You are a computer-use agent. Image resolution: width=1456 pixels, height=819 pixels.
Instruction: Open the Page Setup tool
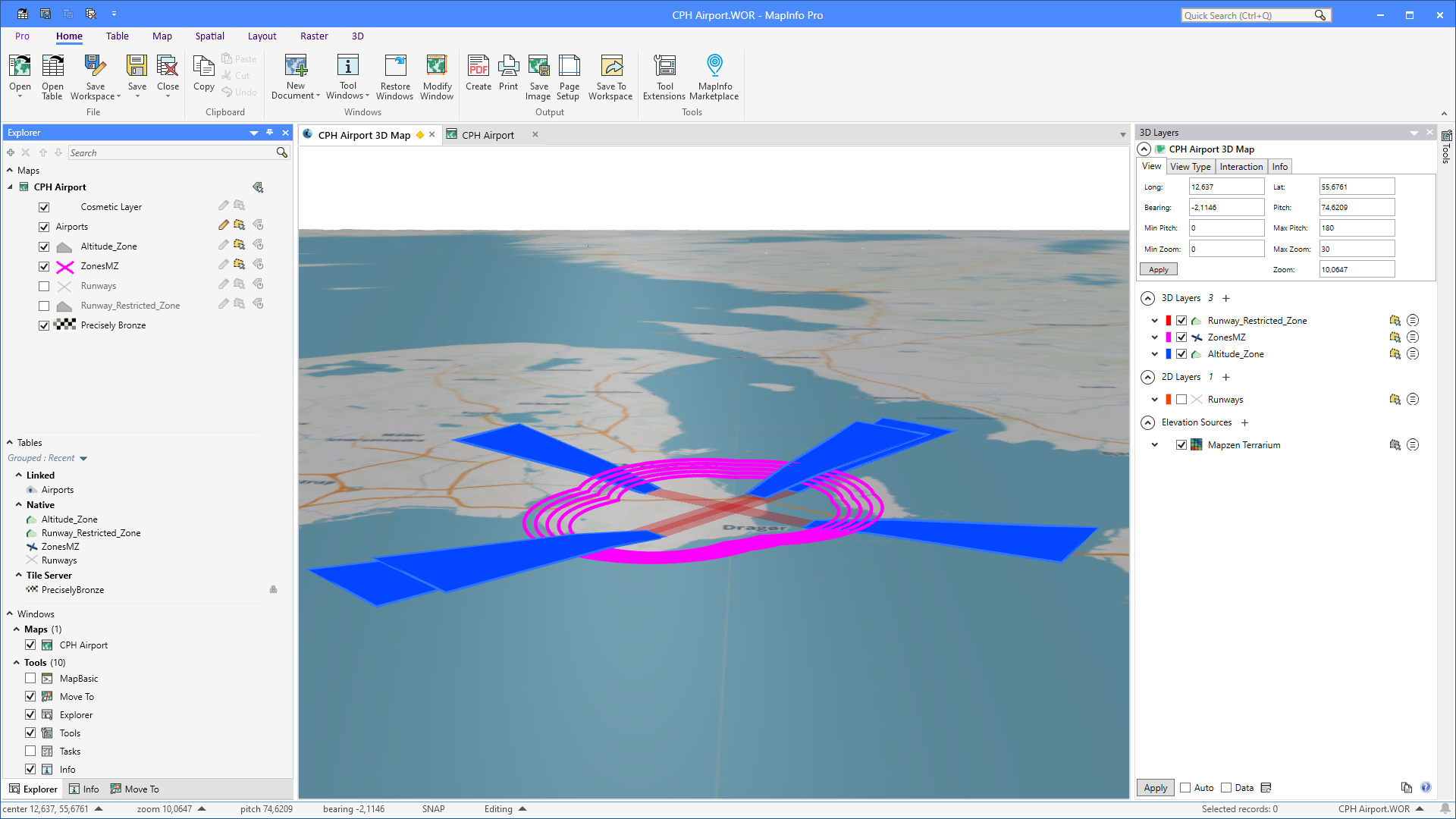[x=569, y=76]
